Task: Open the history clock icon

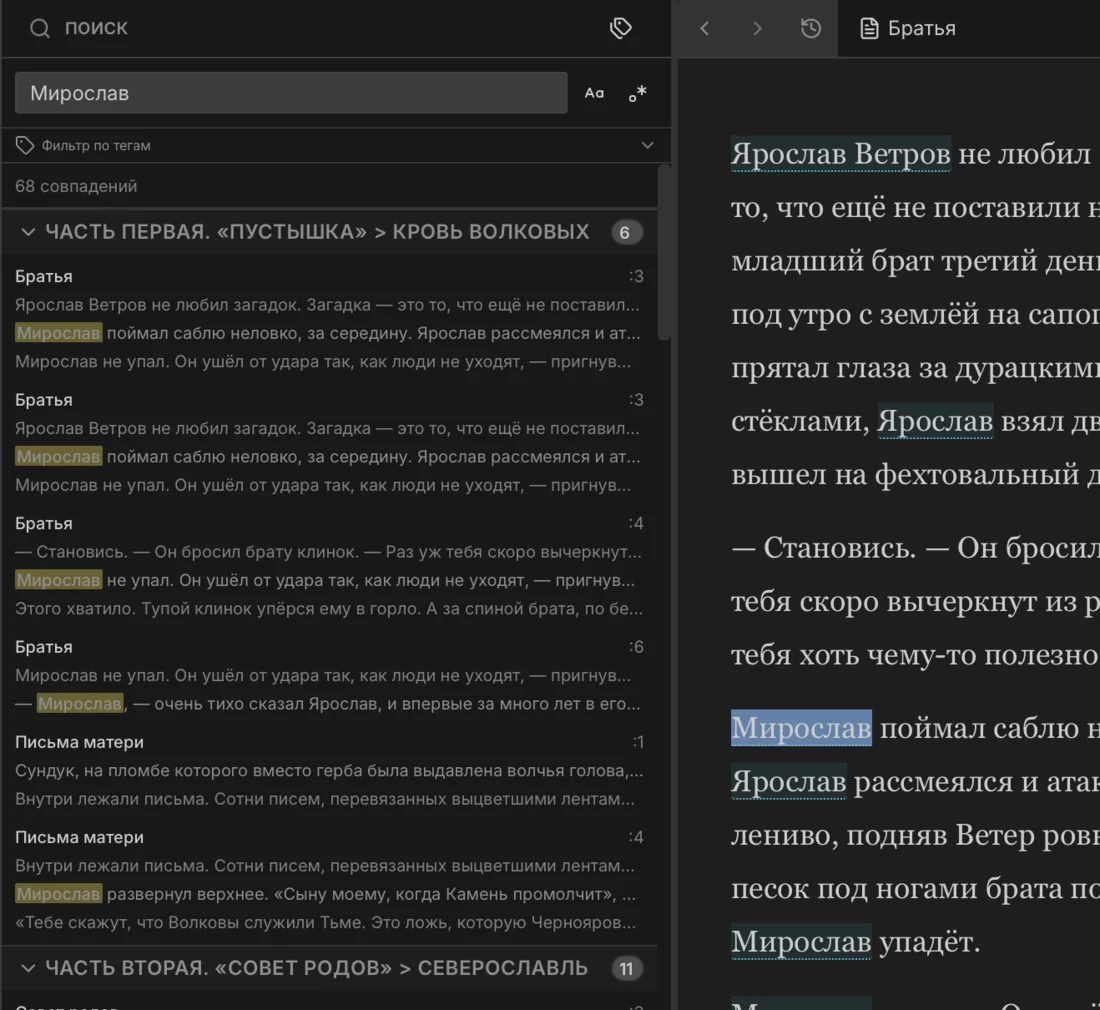Action: (810, 28)
